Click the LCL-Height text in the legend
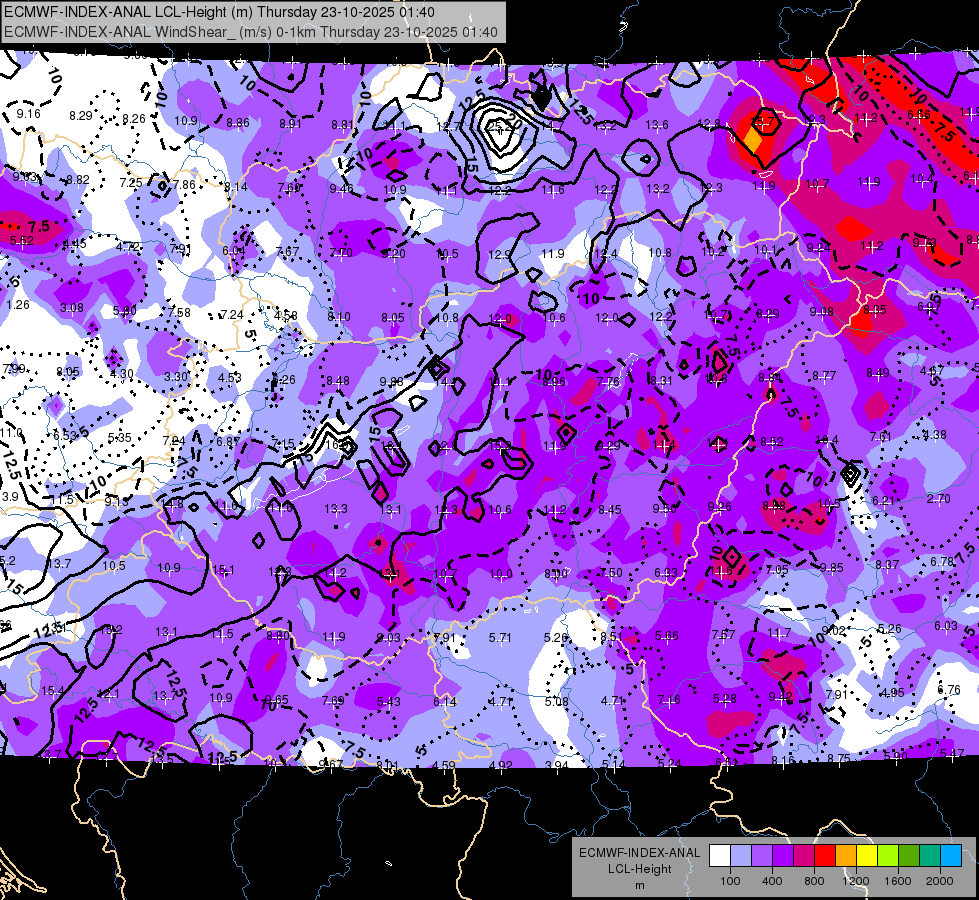The image size is (979, 900). pos(640,869)
